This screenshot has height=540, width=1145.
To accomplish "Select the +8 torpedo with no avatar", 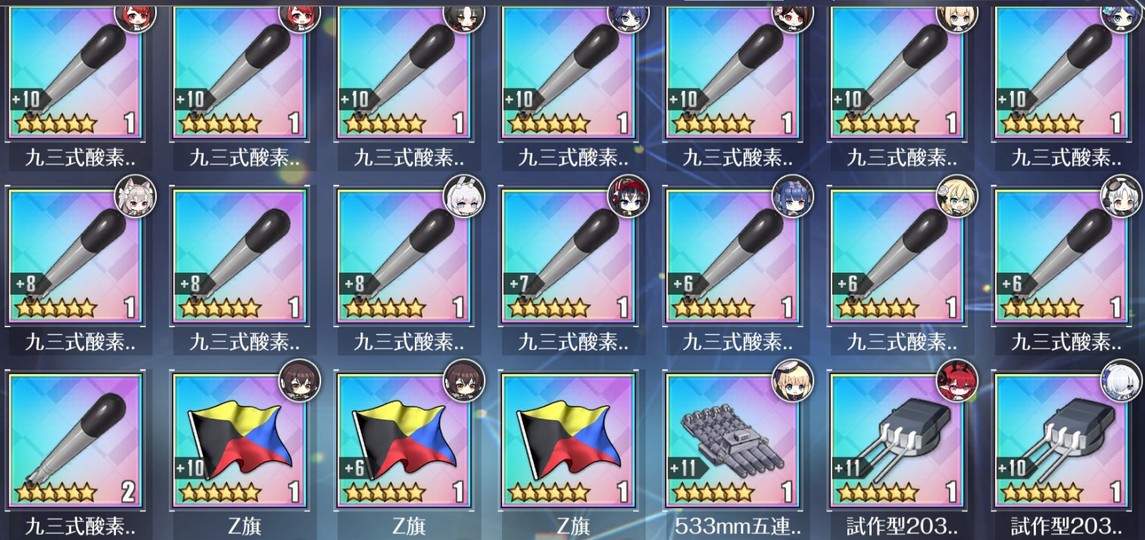I will click(240, 256).
